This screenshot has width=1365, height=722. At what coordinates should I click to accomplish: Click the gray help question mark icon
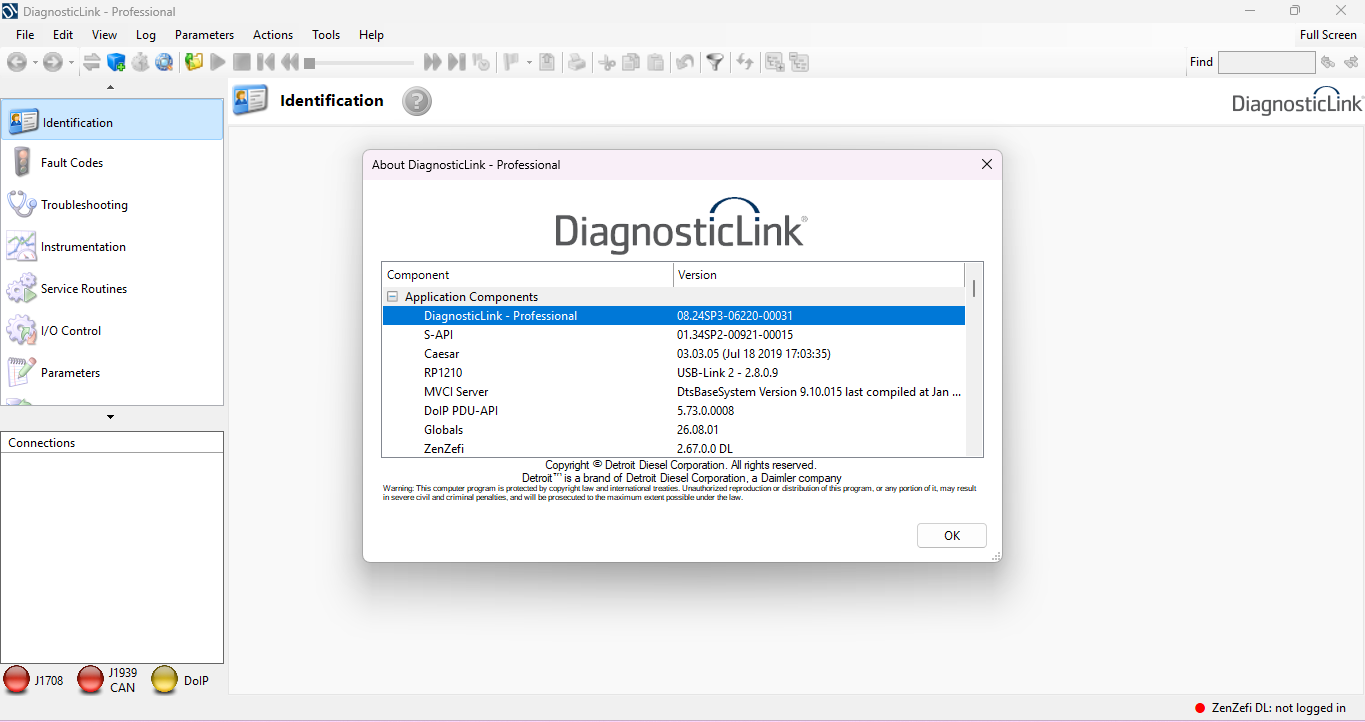pos(417,101)
